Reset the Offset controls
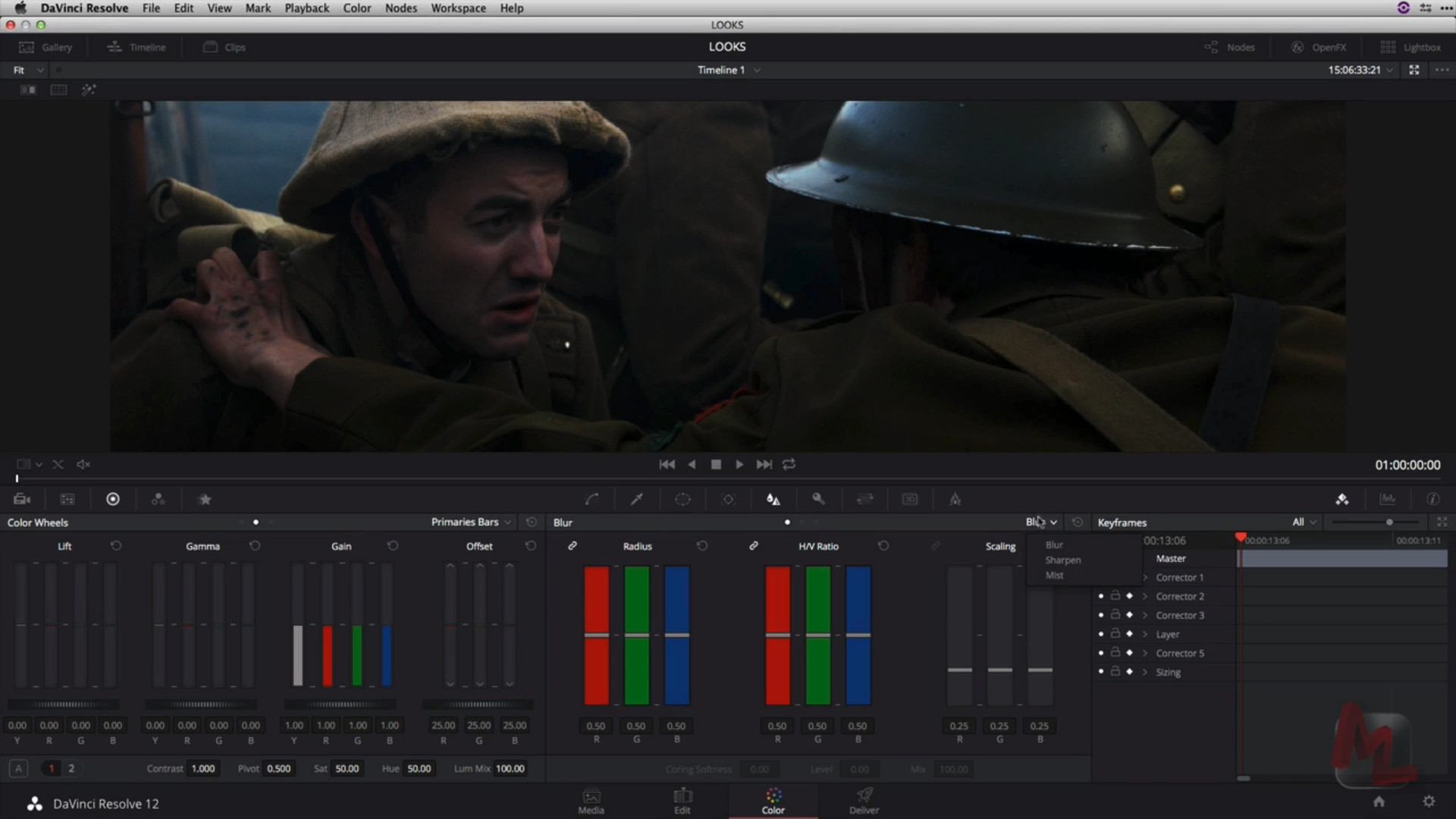 tap(531, 546)
